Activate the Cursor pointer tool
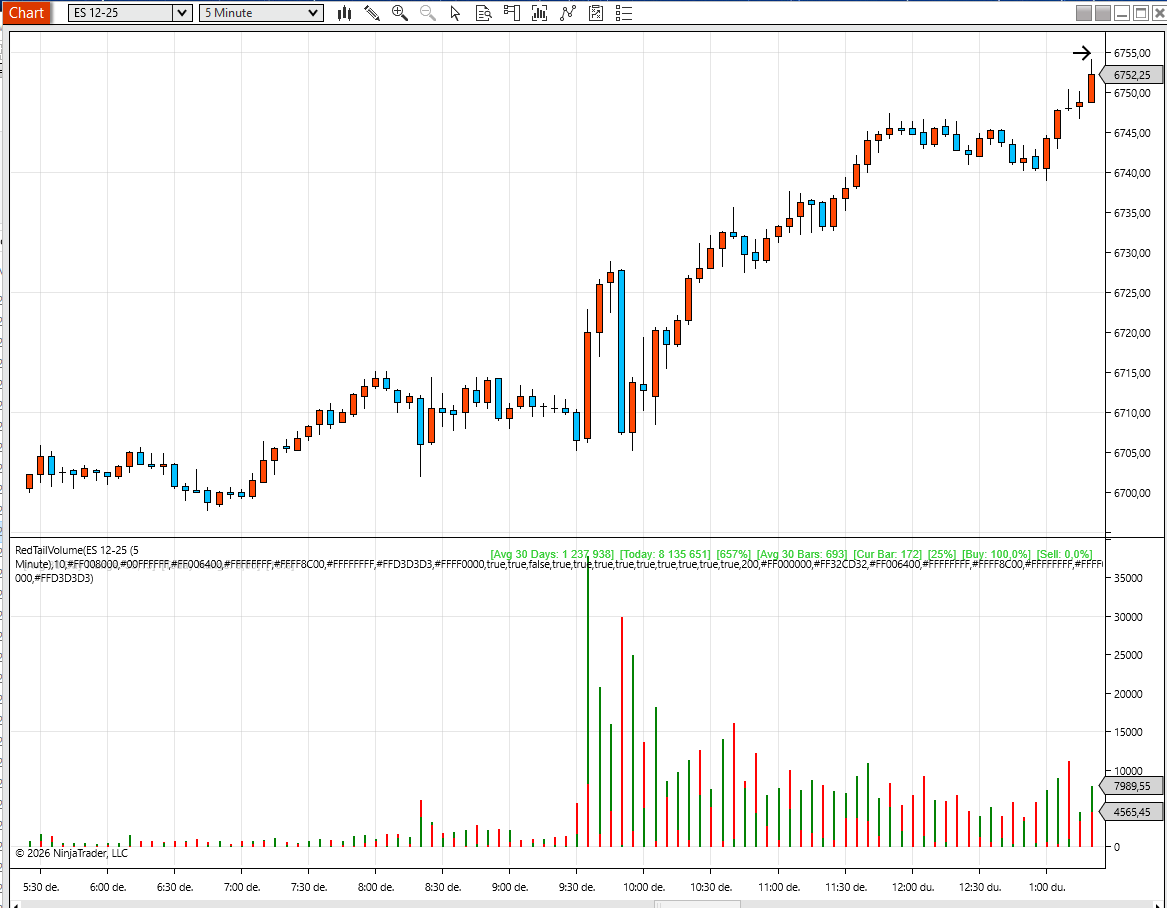 pyautogui.click(x=455, y=13)
